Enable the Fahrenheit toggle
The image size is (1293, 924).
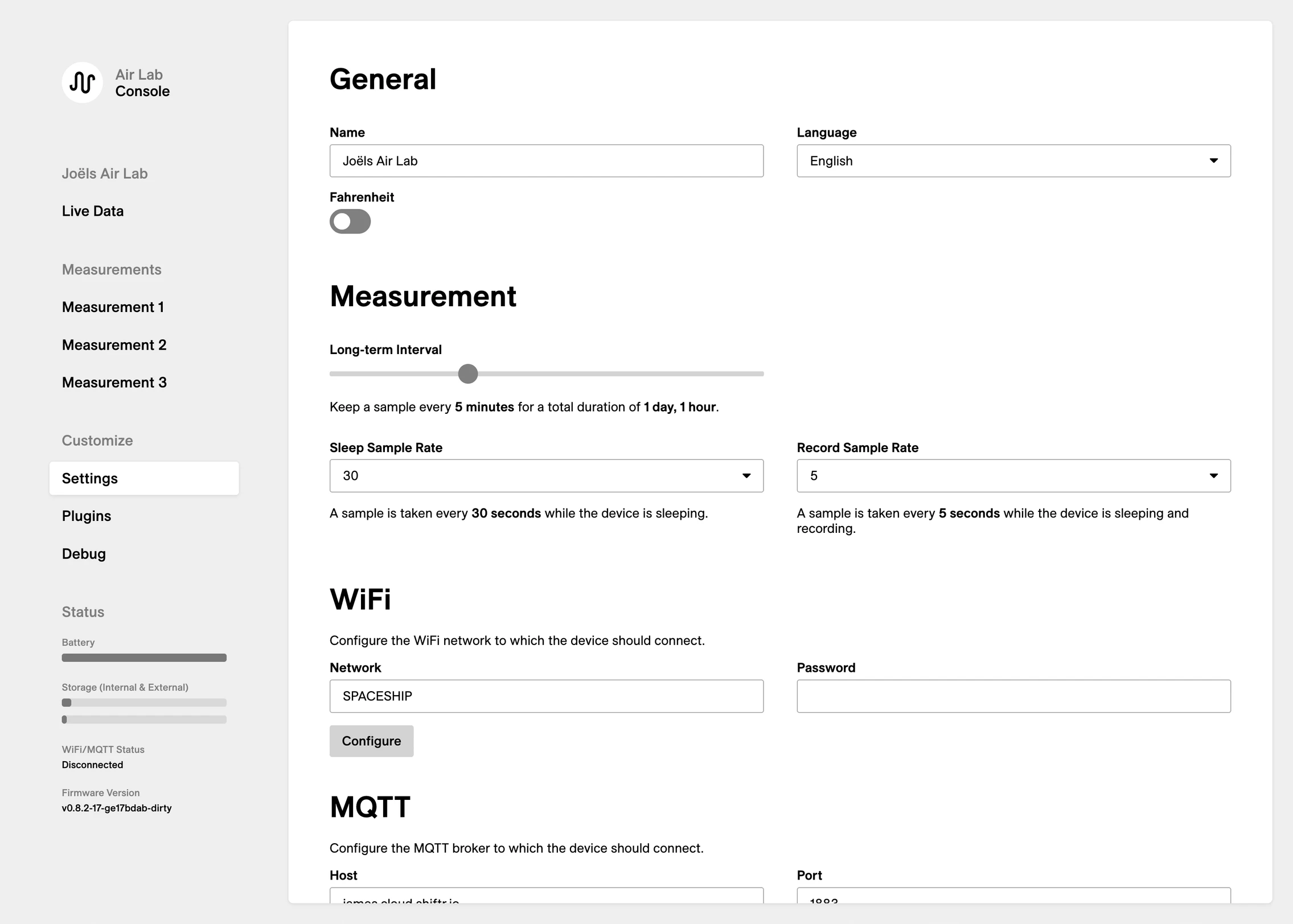pyautogui.click(x=350, y=221)
